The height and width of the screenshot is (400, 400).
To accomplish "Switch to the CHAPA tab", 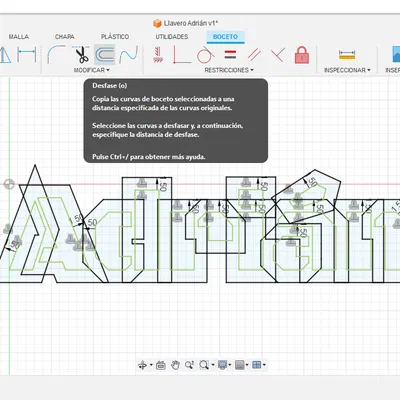I will (x=65, y=37).
